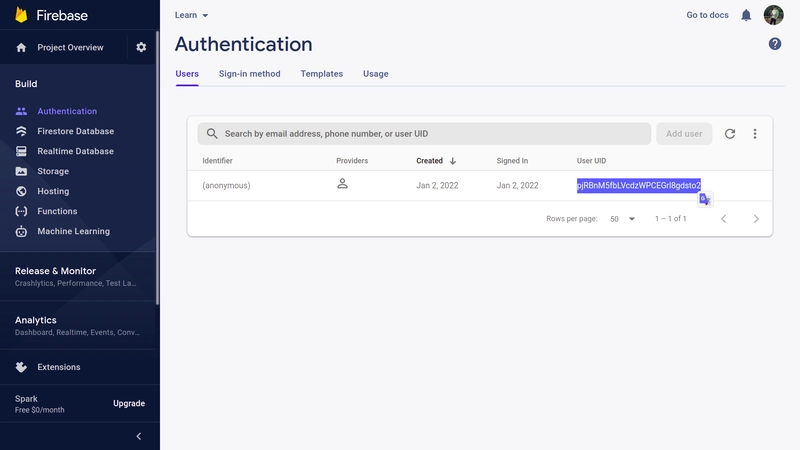The image size is (800, 450).
Task: Click the Firestore Database icon
Action: point(21,131)
